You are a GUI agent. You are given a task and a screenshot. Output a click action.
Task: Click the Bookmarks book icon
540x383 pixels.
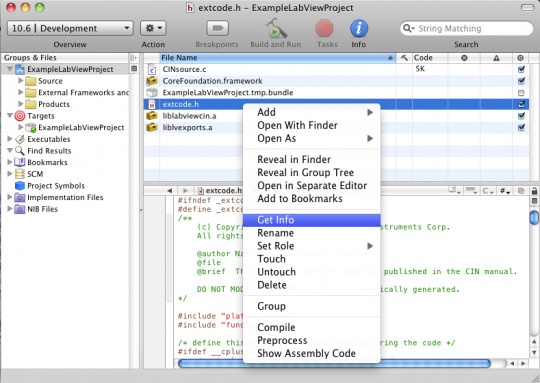(20, 162)
